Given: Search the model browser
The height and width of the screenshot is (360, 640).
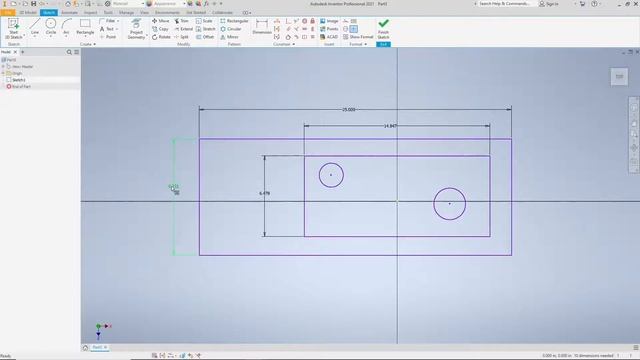Looking at the screenshot, I should pyautogui.click(x=69, y=52).
